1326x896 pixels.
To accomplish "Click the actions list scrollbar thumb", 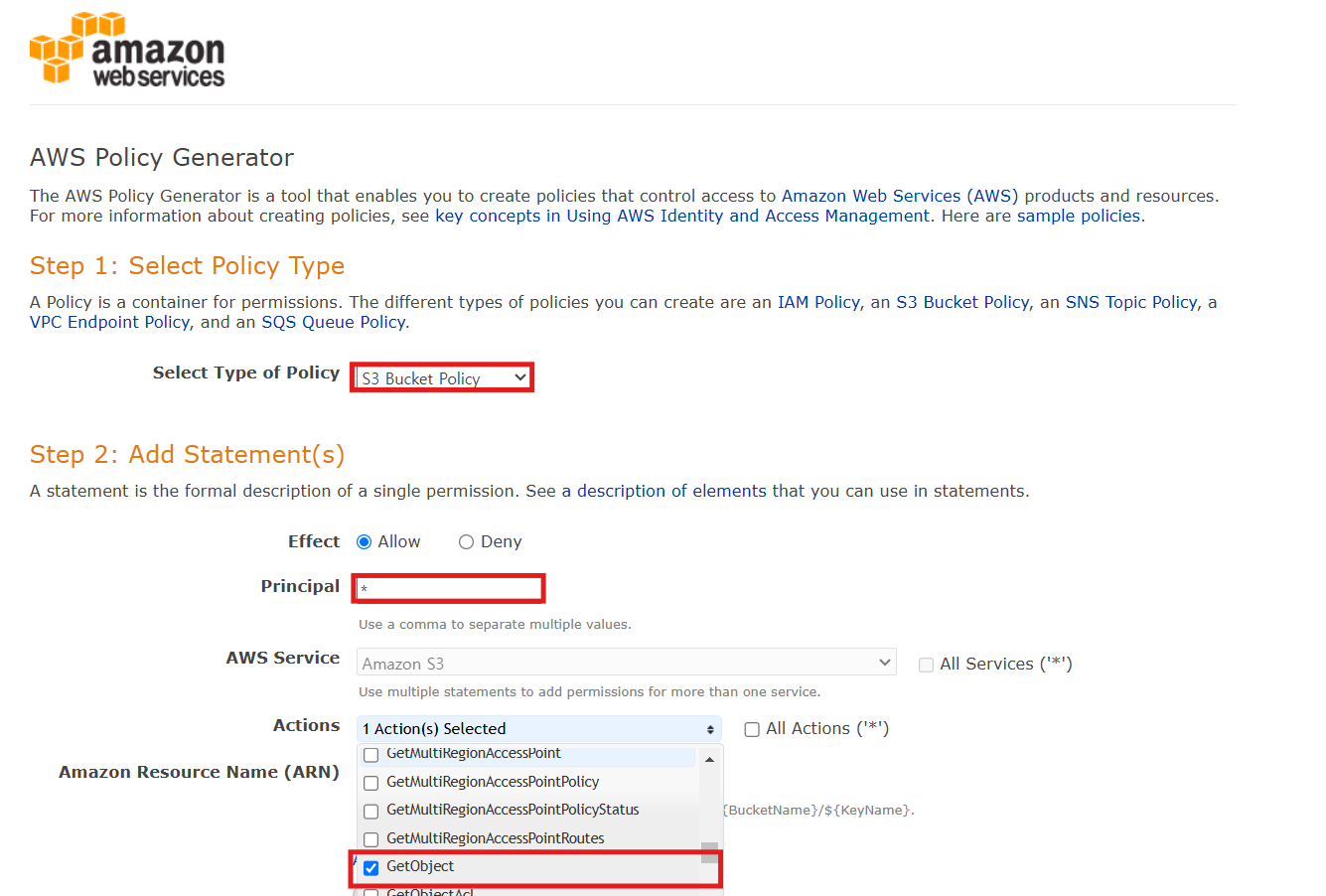I will (709, 852).
